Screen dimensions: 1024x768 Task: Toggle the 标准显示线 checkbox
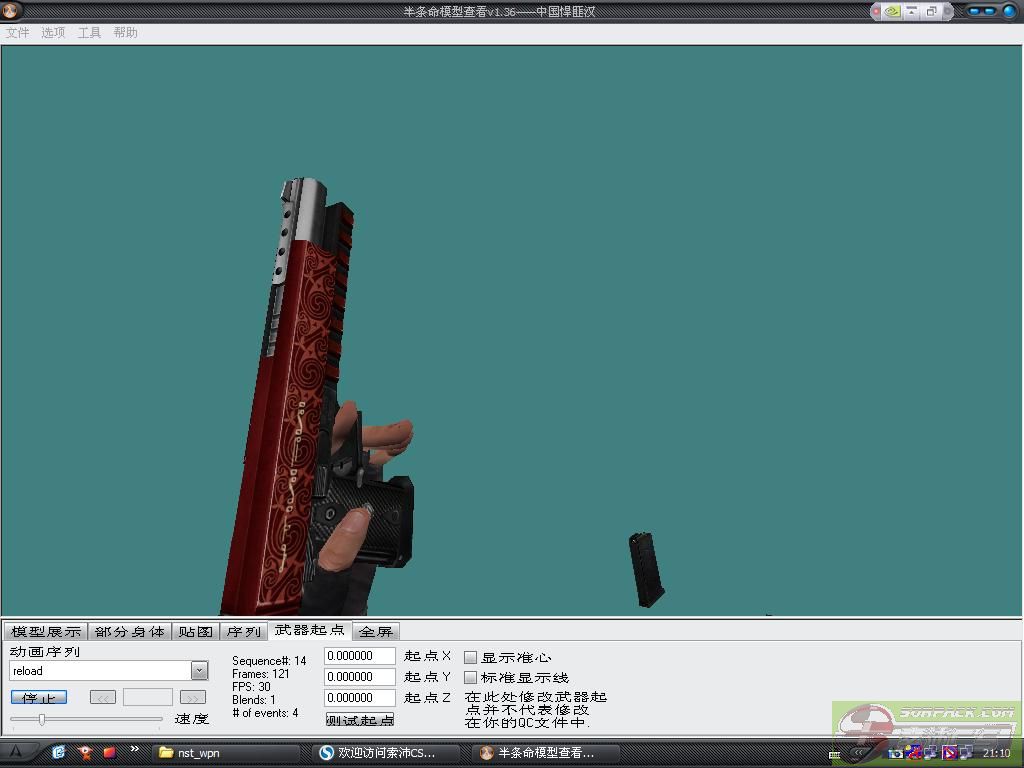[470, 677]
